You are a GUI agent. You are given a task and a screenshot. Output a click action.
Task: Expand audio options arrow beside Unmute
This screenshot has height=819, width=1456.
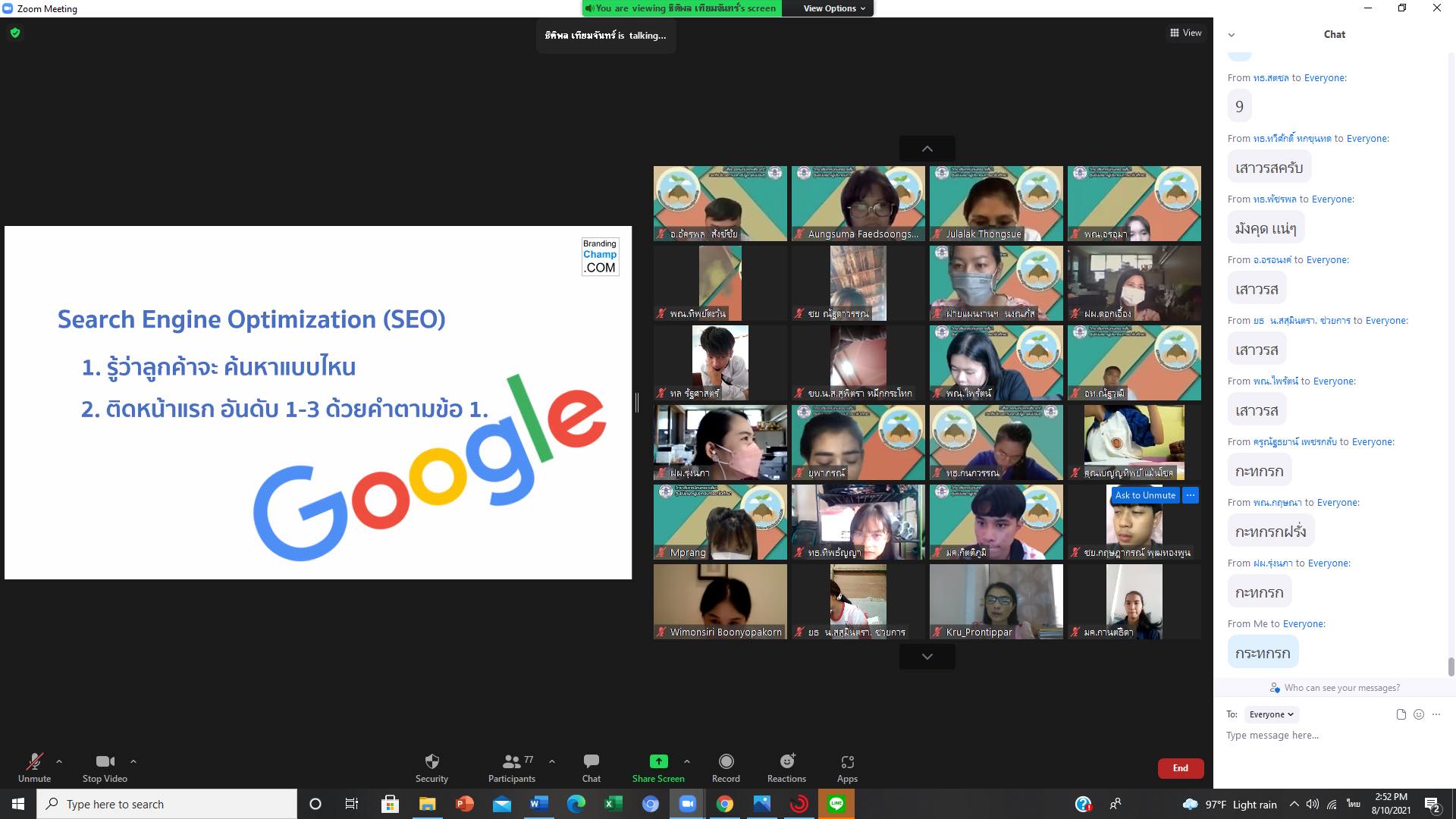pos(59,761)
